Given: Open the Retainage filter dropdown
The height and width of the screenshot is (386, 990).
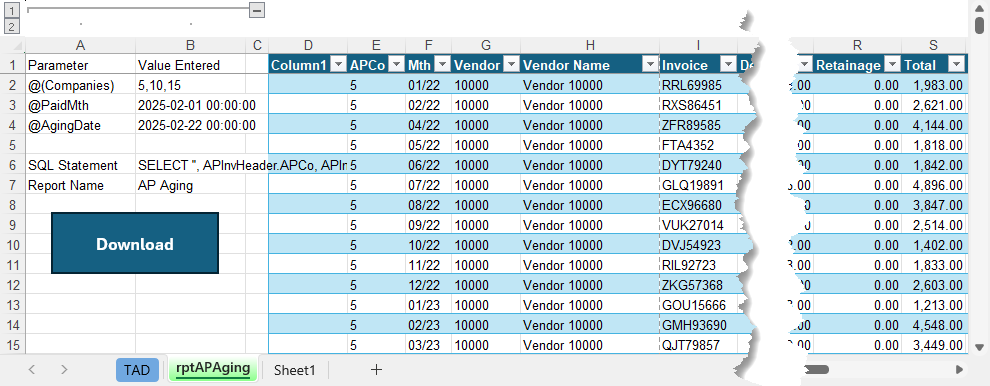Looking at the screenshot, I should tap(892, 64).
